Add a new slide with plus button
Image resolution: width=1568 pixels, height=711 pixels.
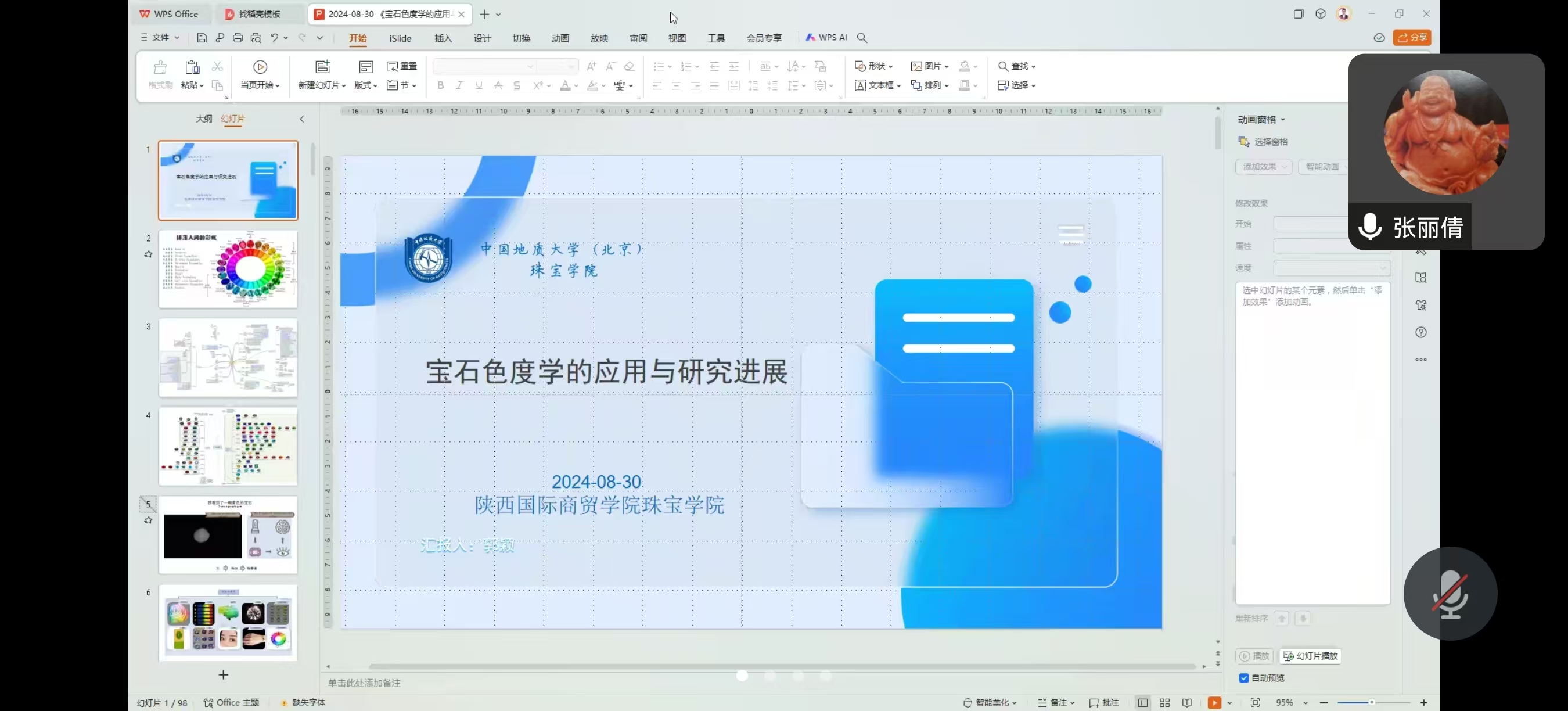click(224, 674)
